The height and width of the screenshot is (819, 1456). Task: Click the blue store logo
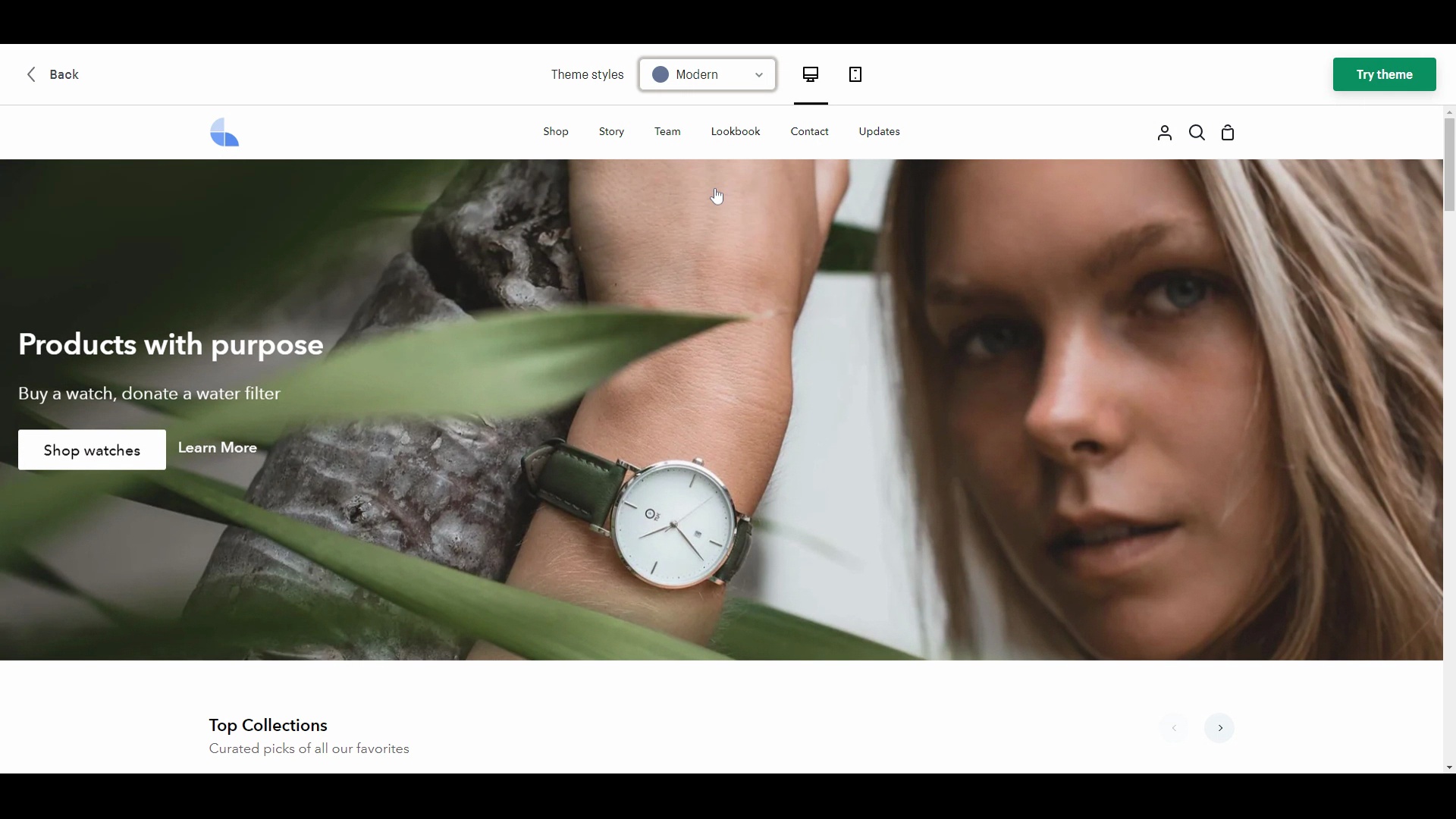225,133
